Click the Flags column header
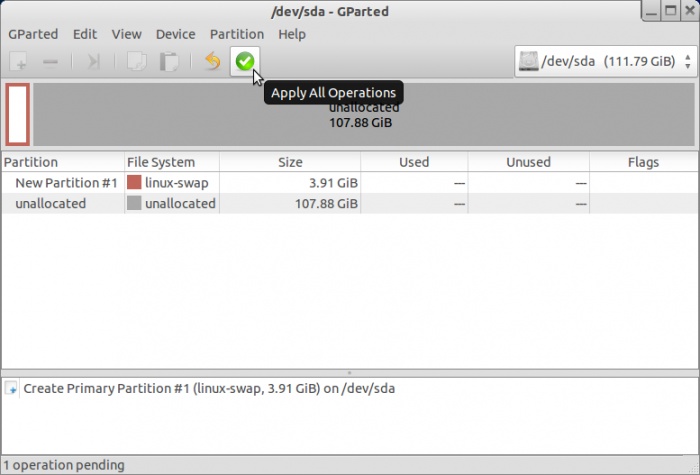Screen dimensions: 700x475 pos(643,162)
